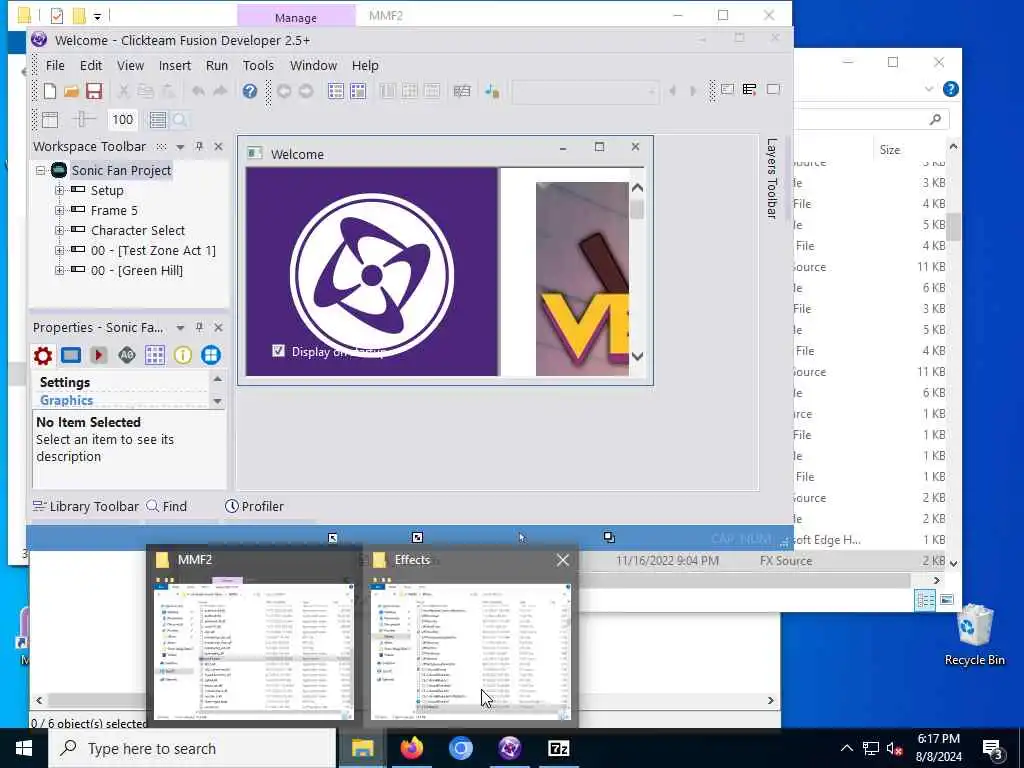Select the 00 - [Green Hill] frame
Viewport: 1024px width, 768px height.
[x=136, y=270]
